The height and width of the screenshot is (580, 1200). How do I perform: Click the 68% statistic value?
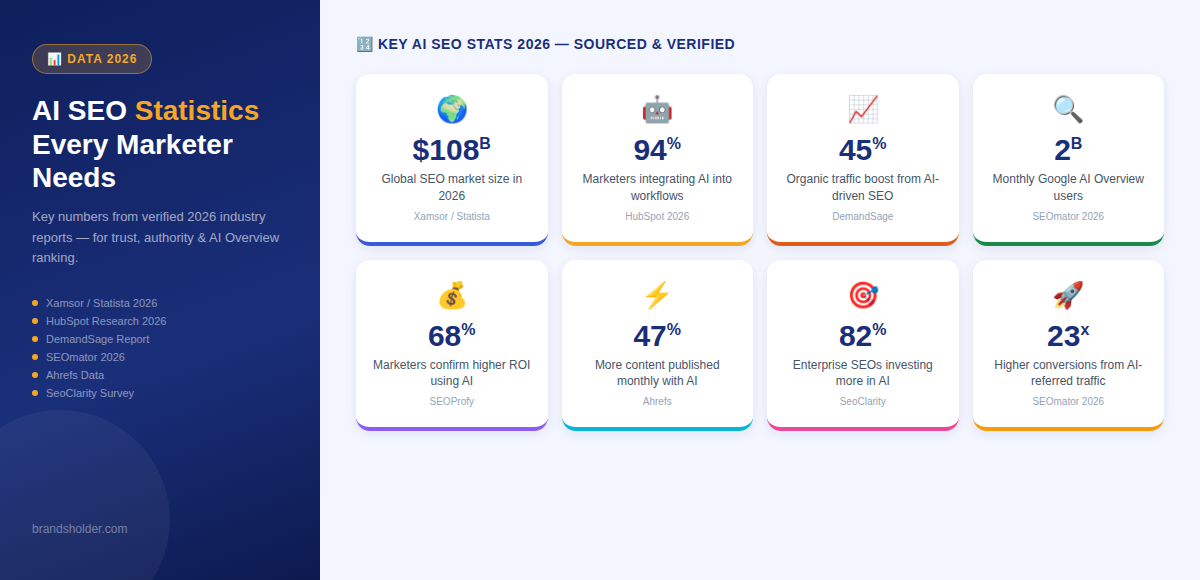point(452,335)
